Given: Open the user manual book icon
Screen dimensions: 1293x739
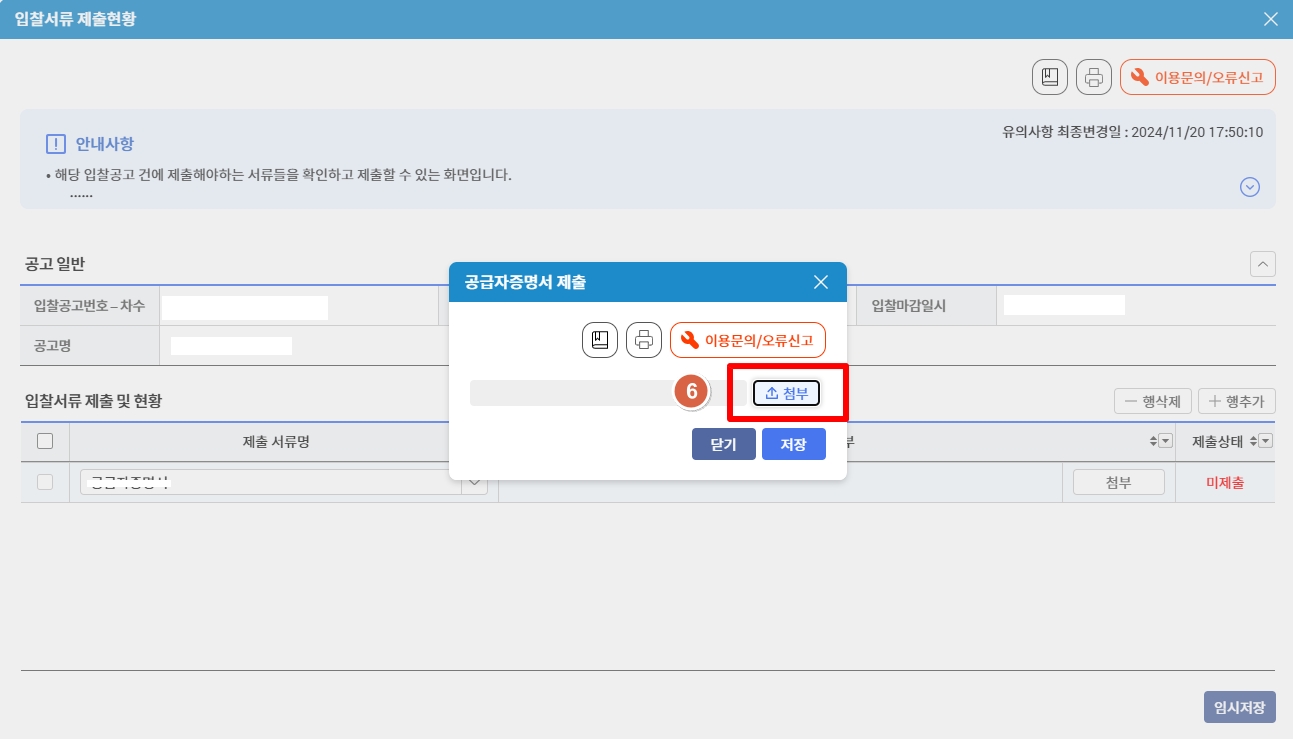Looking at the screenshot, I should tap(1049, 77).
